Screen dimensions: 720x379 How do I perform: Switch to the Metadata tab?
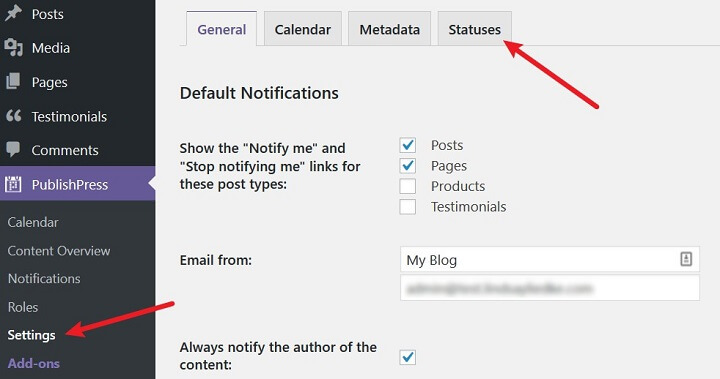(x=389, y=29)
